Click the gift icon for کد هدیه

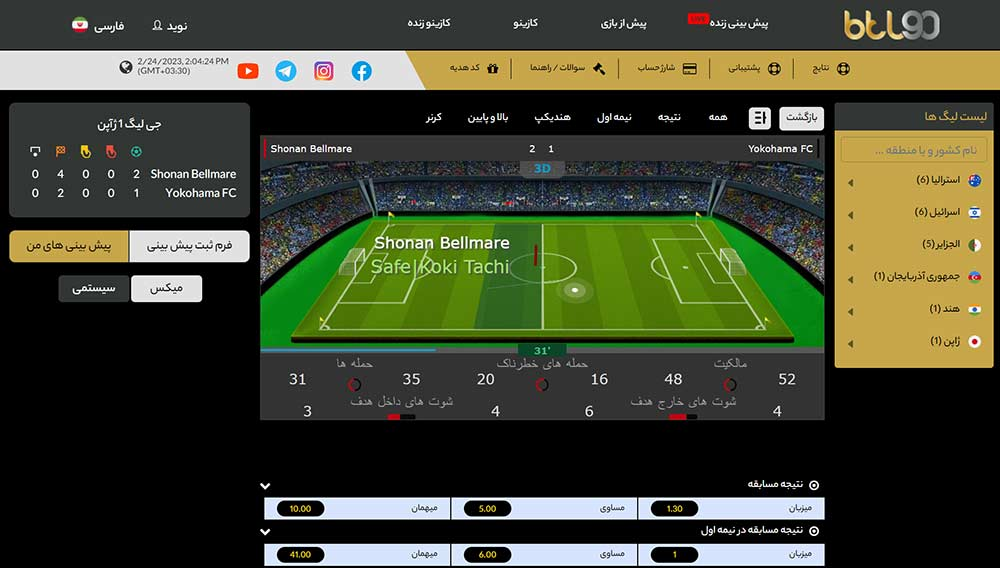(x=492, y=68)
